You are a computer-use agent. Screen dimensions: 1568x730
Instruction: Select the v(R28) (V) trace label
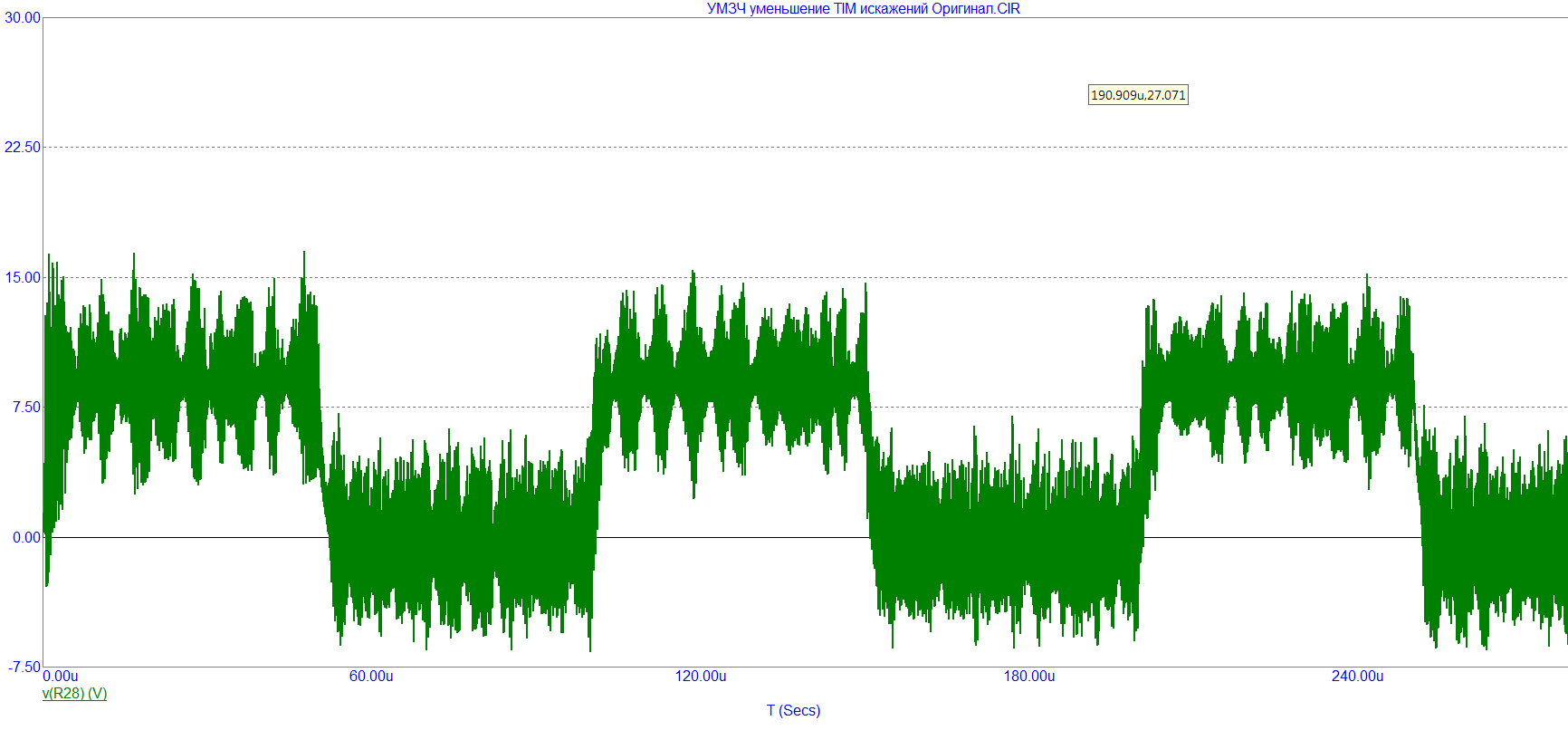click(74, 694)
